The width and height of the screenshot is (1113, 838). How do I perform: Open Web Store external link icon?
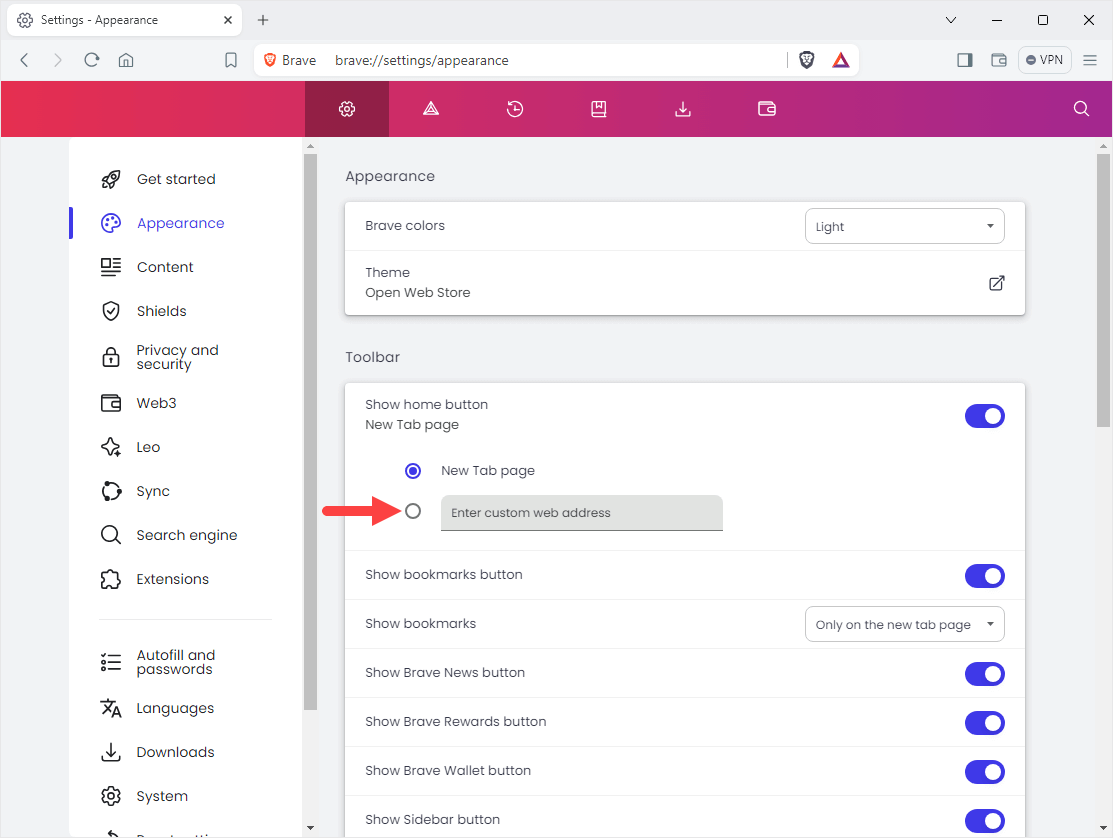(x=997, y=283)
